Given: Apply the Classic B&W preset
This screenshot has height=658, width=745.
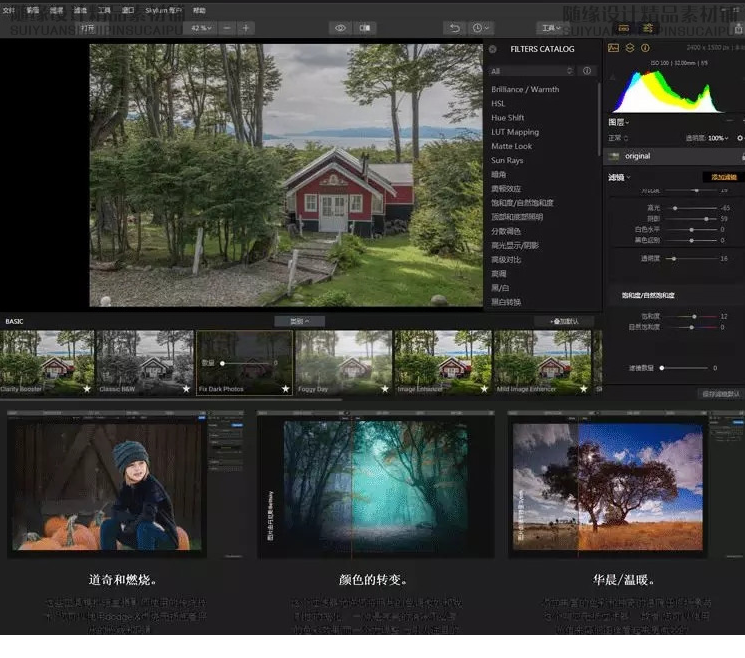Looking at the screenshot, I should pyautogui.click(x=145, y=363).
